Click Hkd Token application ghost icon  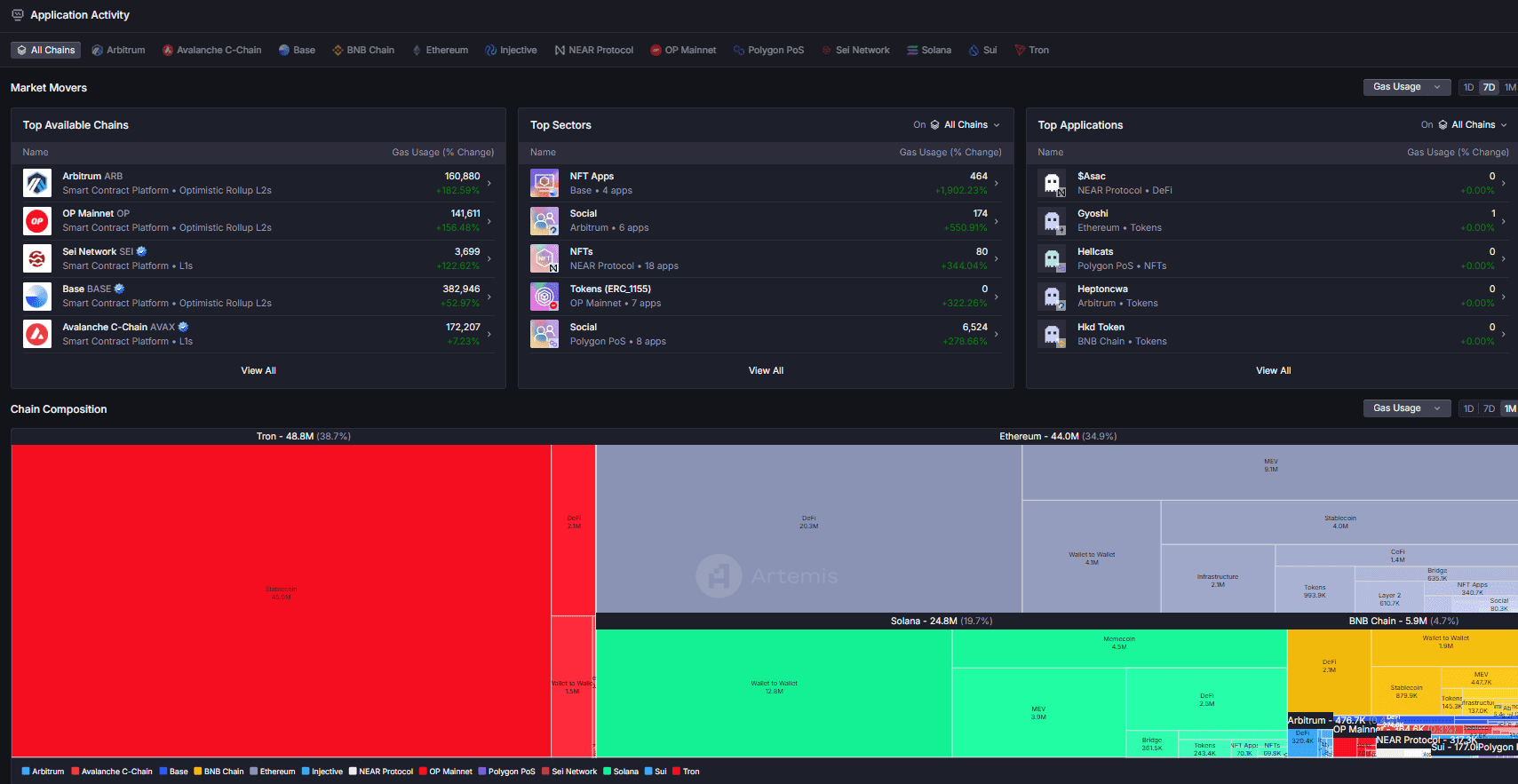coord(1052,334)
